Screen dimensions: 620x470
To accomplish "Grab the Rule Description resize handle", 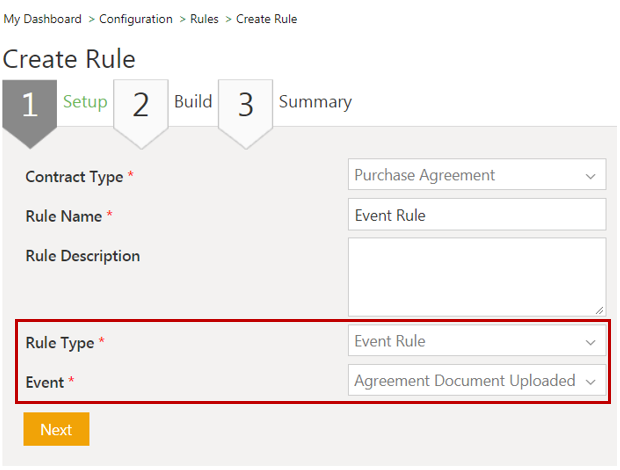I will click(x=599, y=310).
